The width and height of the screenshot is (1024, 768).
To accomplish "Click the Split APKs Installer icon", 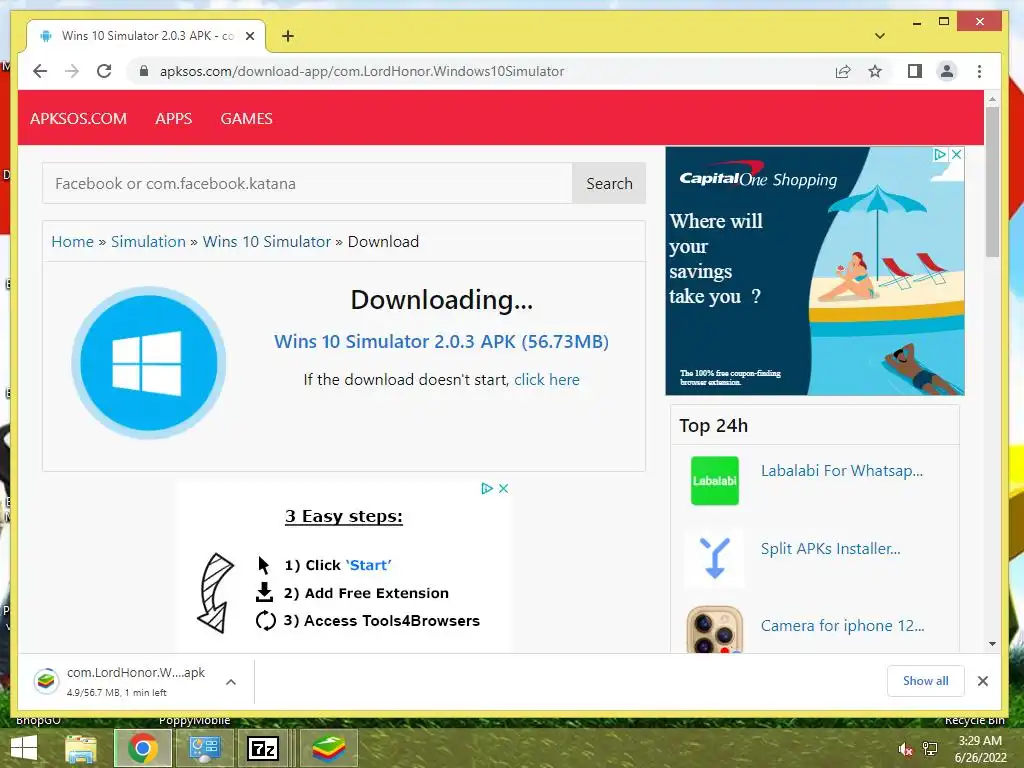I will tap(714, 558).
